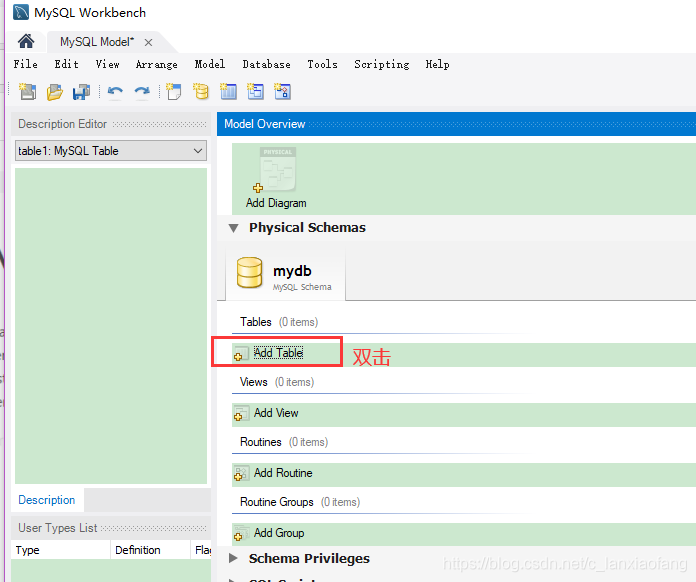Click the Open Model folder icon
This screenshot has width=696, height=582.
pyautogui.click(x=55, y=92)
